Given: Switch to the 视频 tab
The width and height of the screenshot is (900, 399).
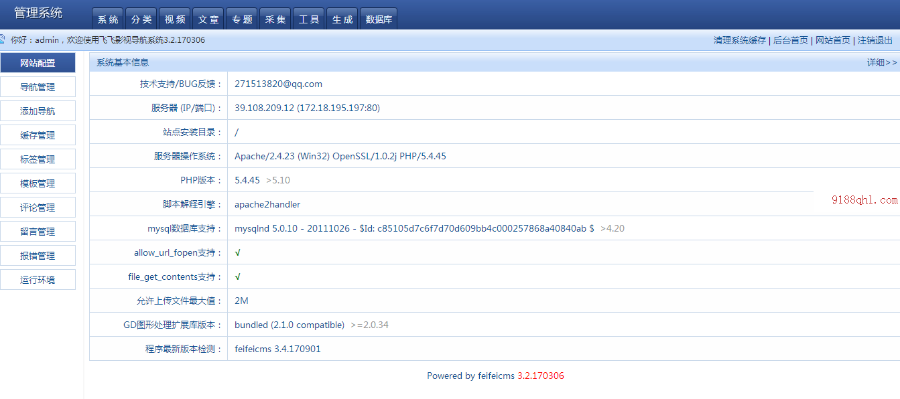Looking at the screenshot, I should pyautogui.click(x=174, y=19).
